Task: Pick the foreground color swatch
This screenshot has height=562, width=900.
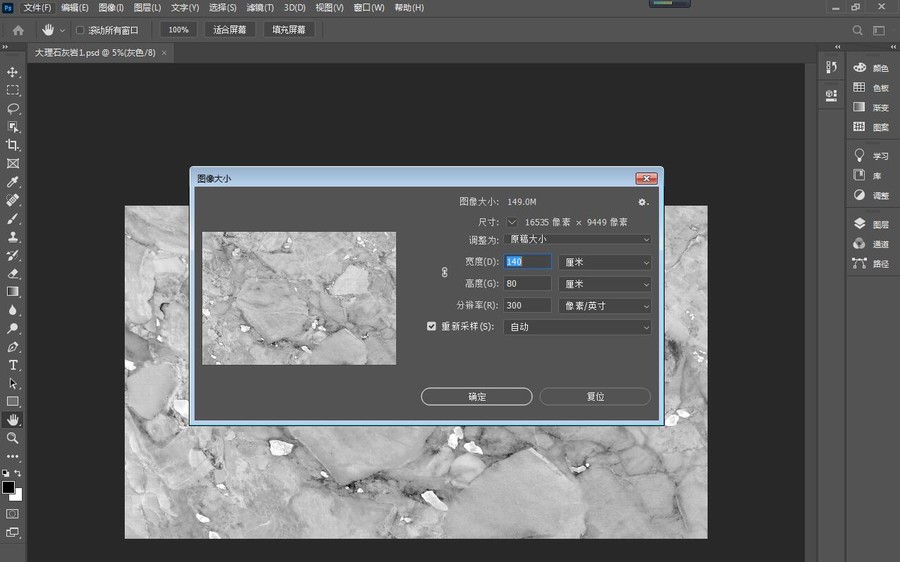Action: pyautogui.click(x=8, y=487)
